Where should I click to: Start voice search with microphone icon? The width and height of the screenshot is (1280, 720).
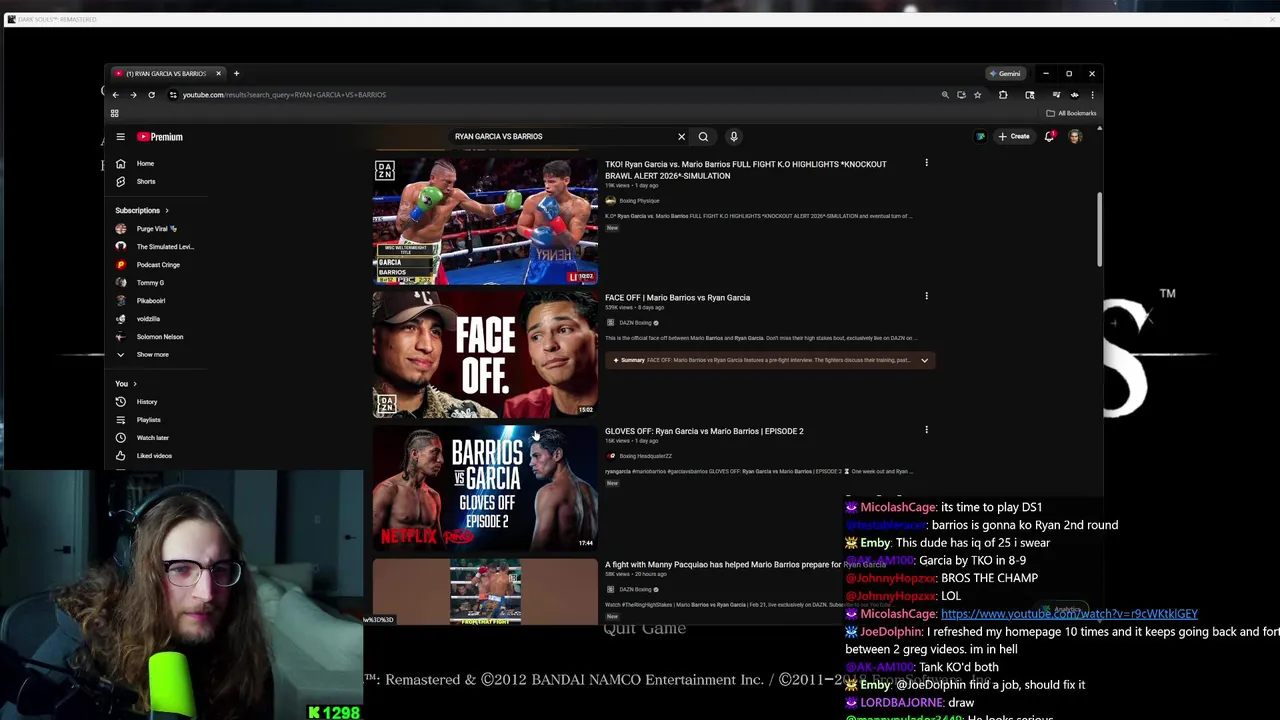(x=733, y=137)
